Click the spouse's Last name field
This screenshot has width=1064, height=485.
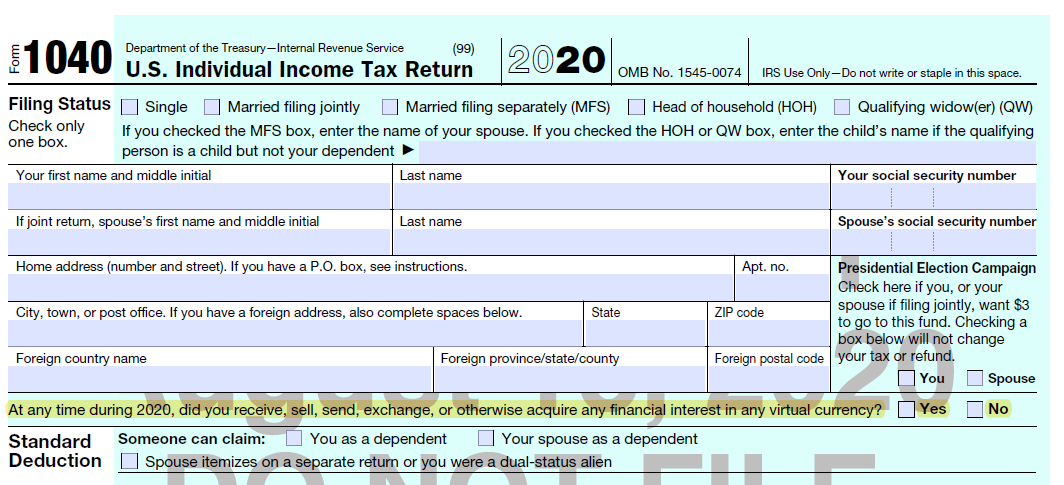tap(611, 241)
